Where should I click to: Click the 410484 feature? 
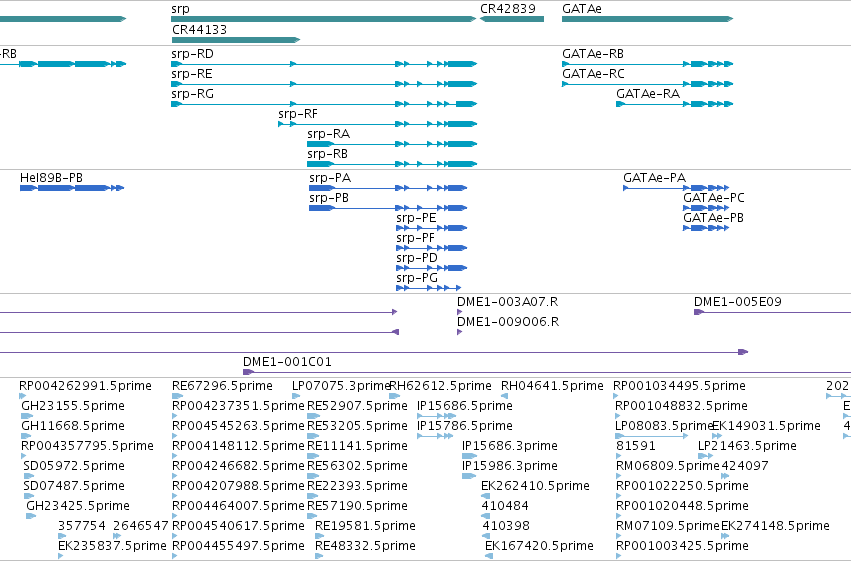485,516
